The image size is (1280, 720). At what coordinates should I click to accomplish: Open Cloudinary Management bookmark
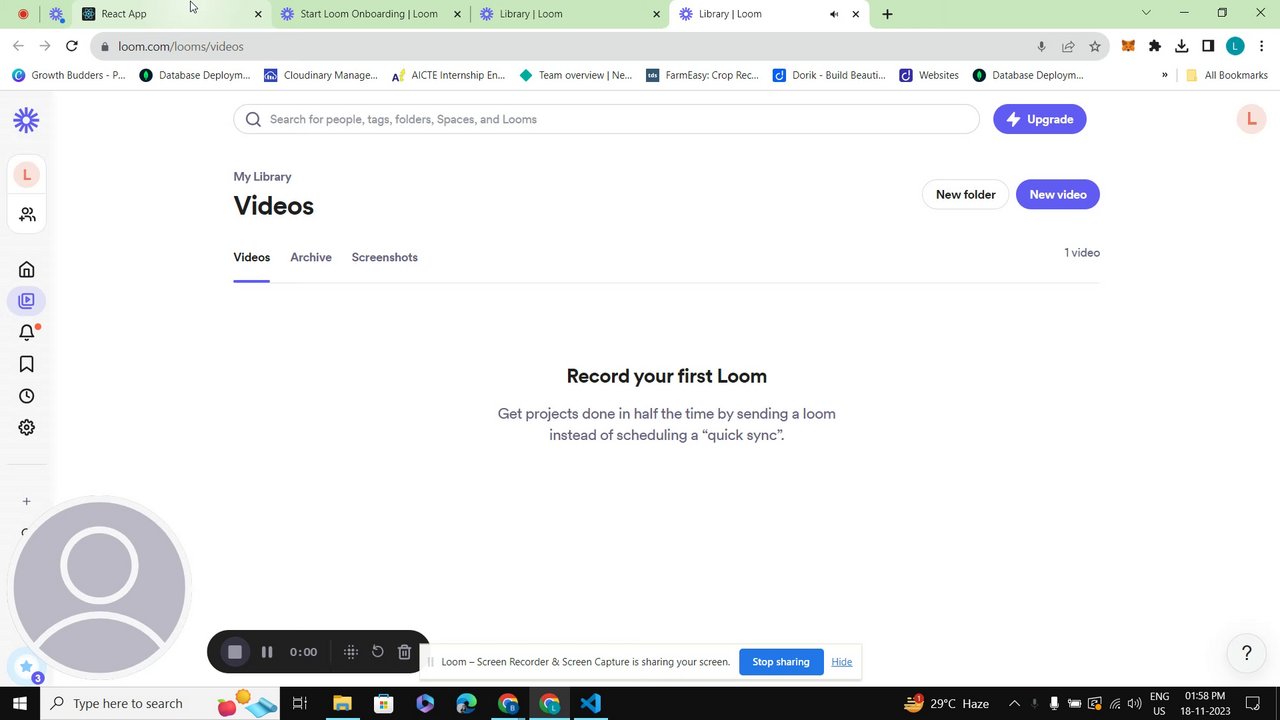(x=321, y=75)
